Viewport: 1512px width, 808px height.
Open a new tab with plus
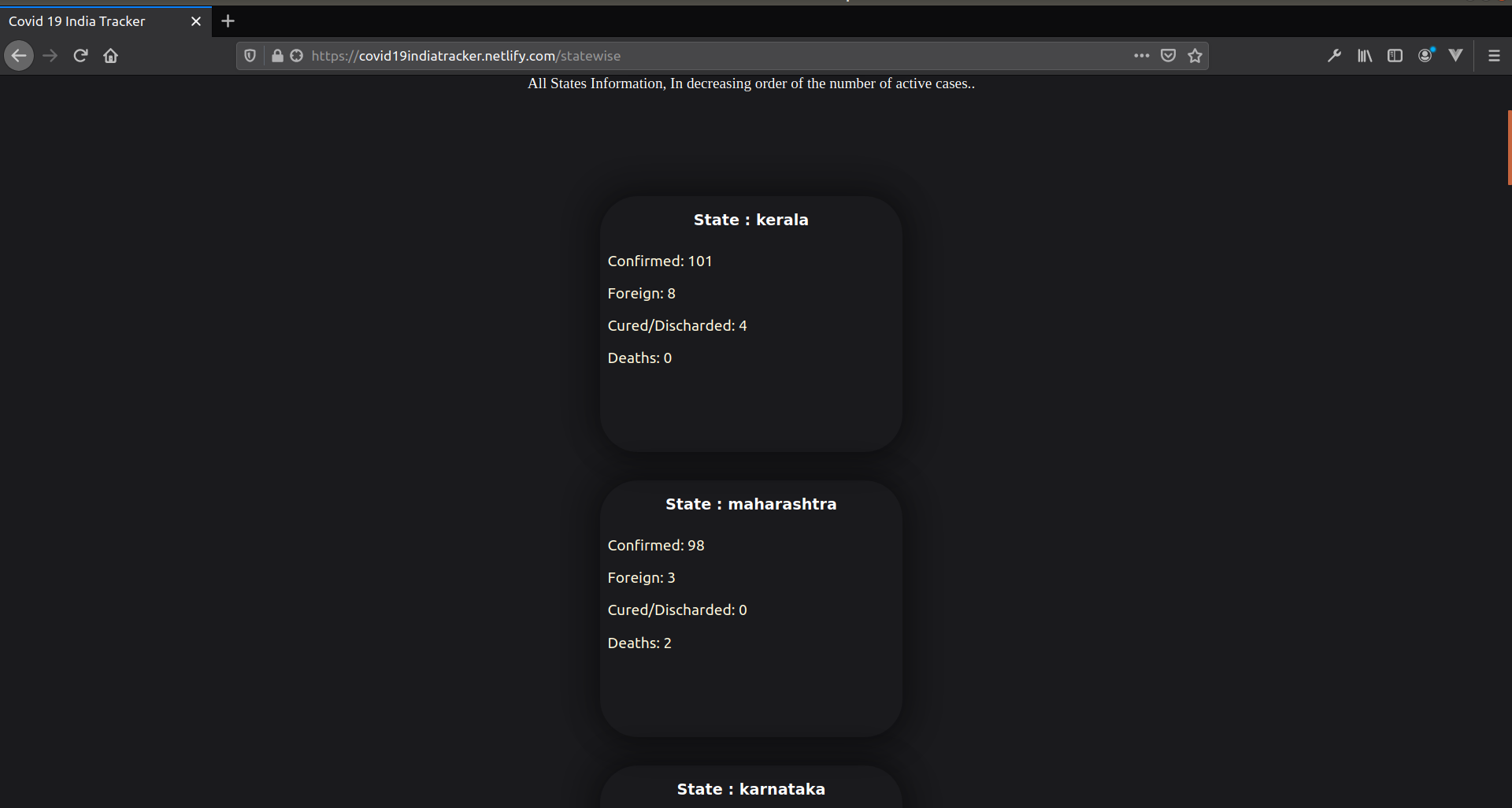coord(228,21)
